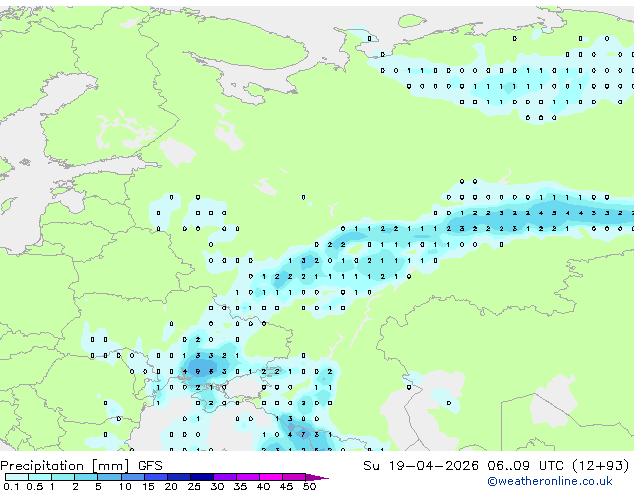Open the weatheronline.co.uk copyright link

pos(550,481)
